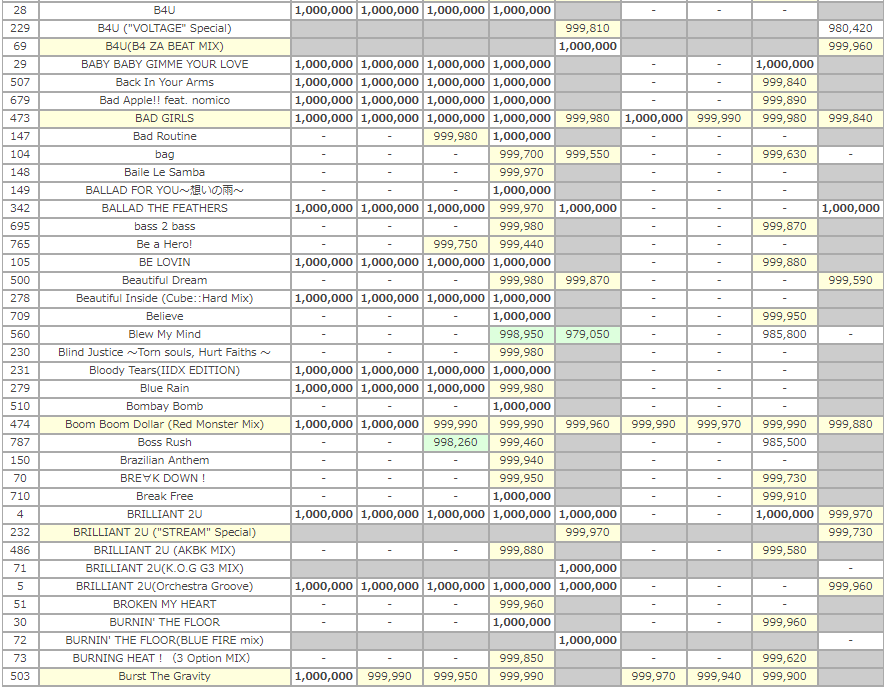
Task: Select BRILLIANT 2U (AKBK MIX) title
Action: (x=164, y=551)
